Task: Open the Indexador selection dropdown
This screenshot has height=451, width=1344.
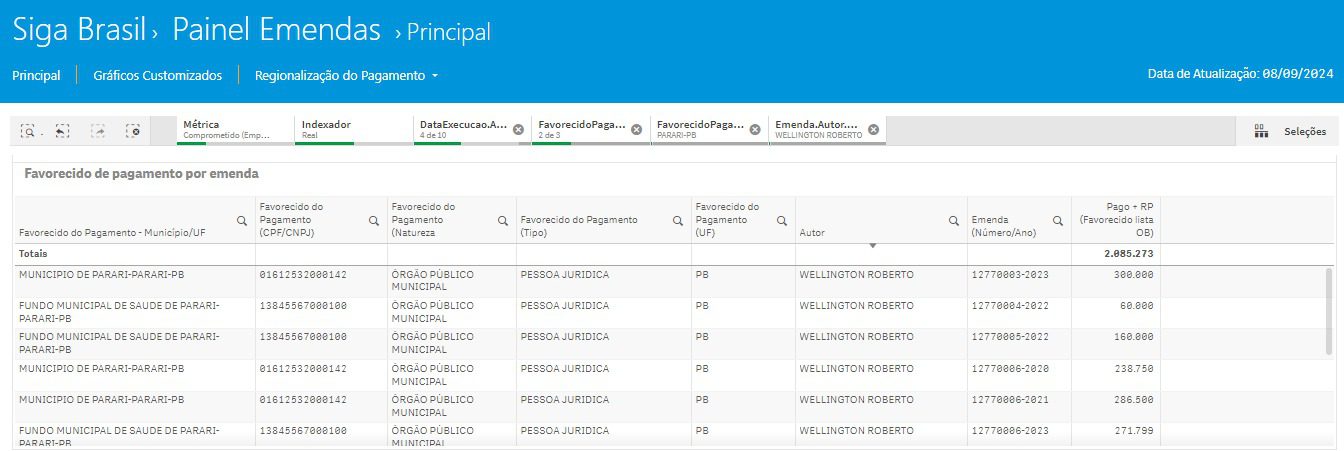Action: pyautogui.click(x=352, y=130)
